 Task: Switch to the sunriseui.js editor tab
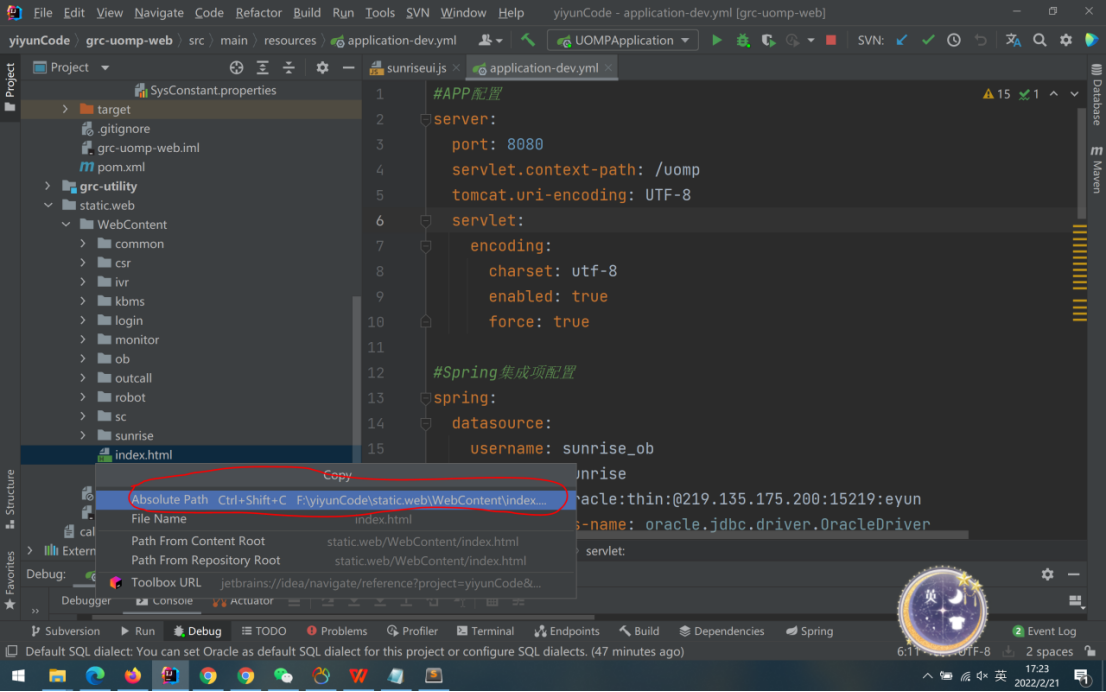click(416, 68)
